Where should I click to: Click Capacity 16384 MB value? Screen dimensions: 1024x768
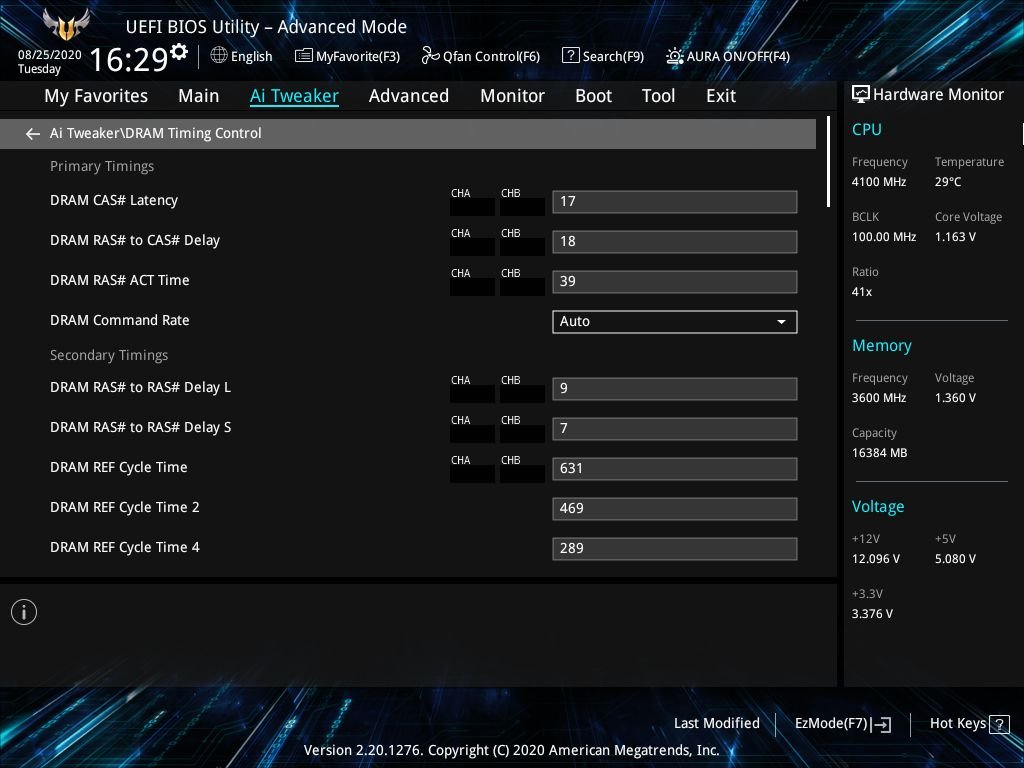click(x=879, y=453)
